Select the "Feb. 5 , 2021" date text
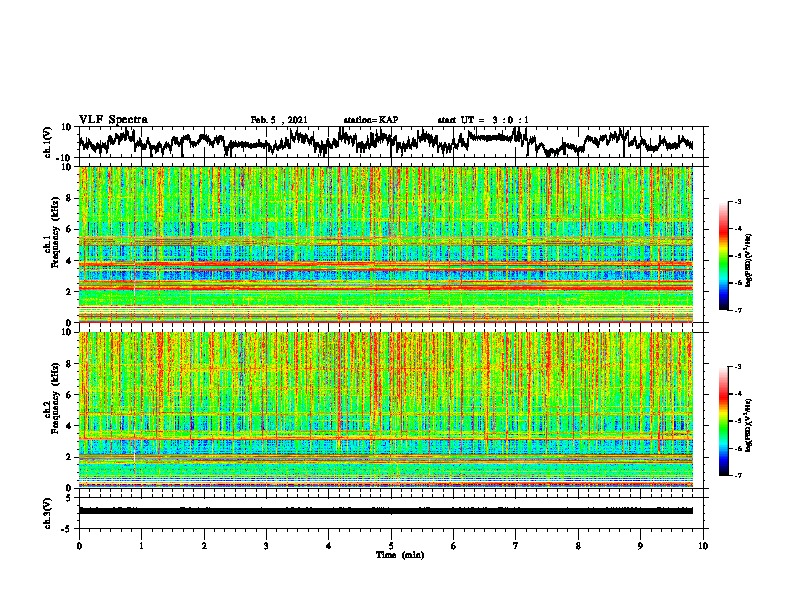792x612 pixels. point(279,120)
